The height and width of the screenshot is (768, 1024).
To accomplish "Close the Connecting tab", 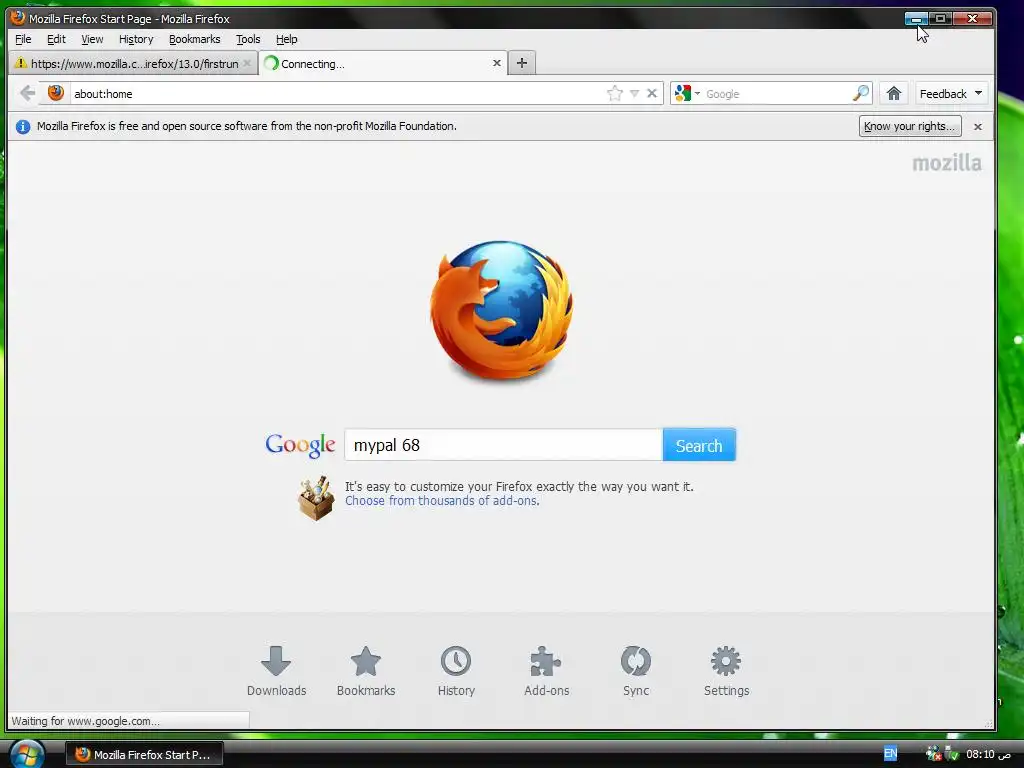I will pos(496,63).
